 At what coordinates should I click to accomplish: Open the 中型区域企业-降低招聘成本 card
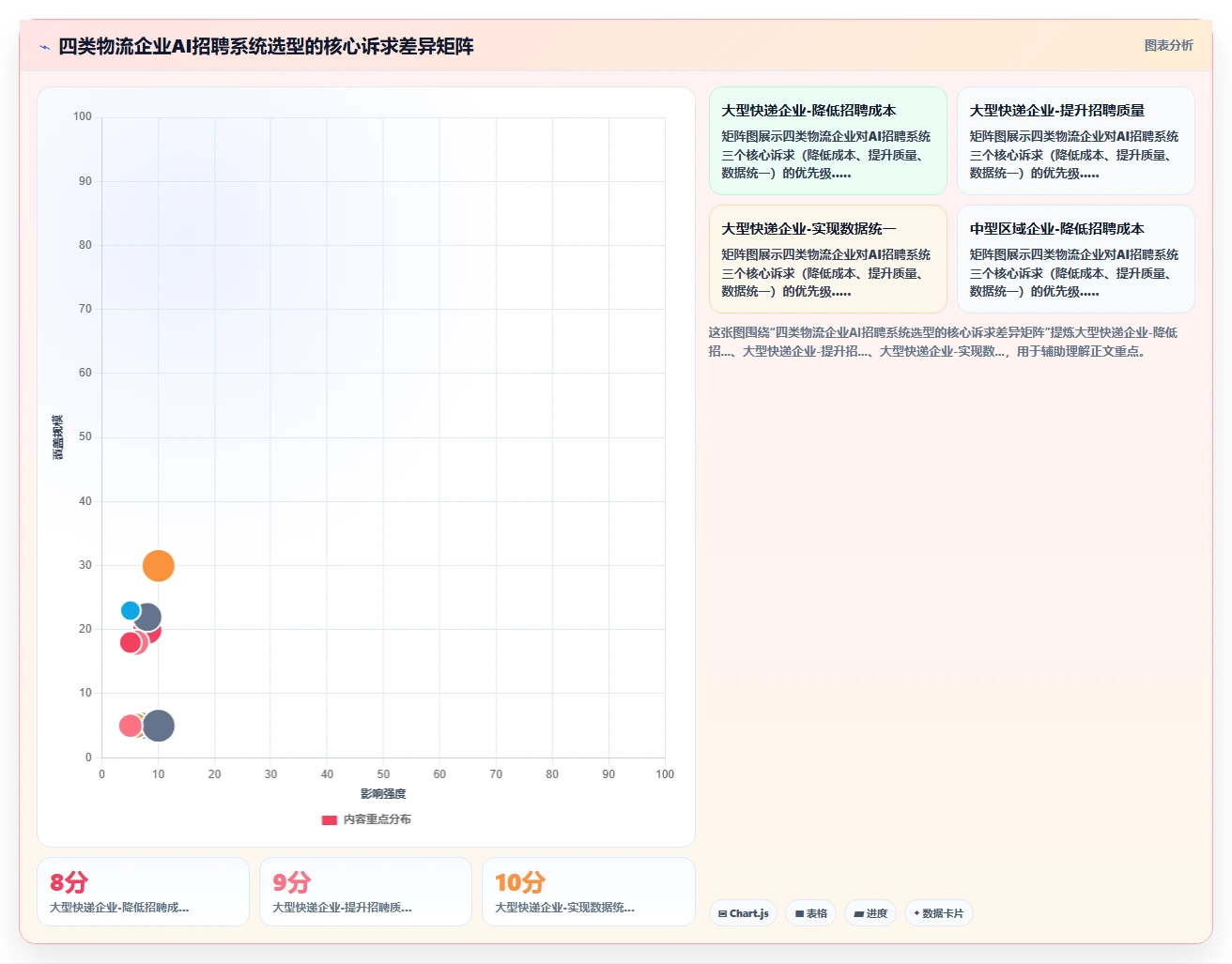coord(1075,259)
